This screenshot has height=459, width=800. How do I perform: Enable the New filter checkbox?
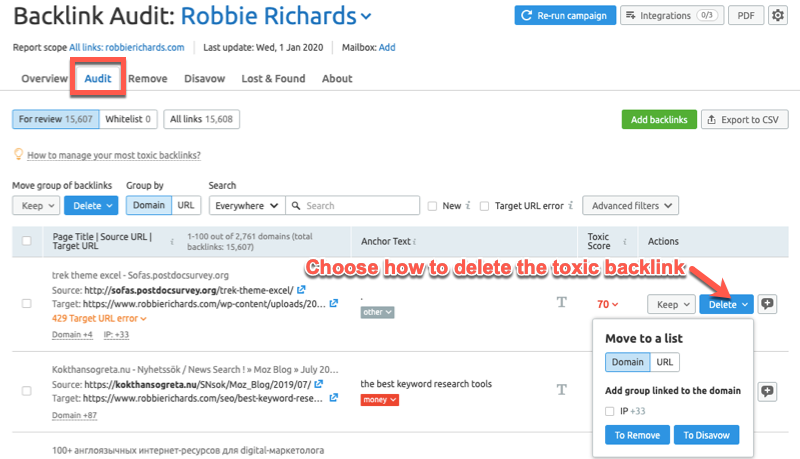(432, 206)
